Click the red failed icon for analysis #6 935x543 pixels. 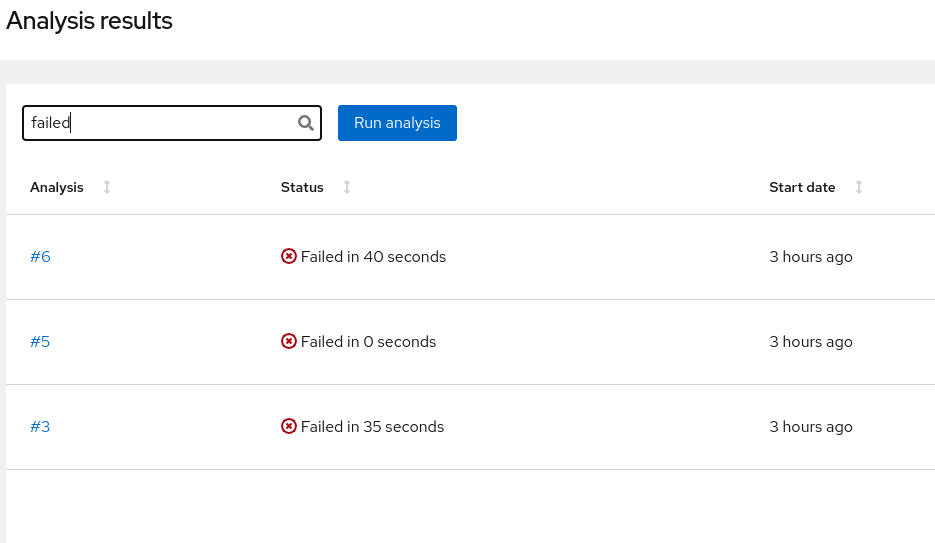289,257
